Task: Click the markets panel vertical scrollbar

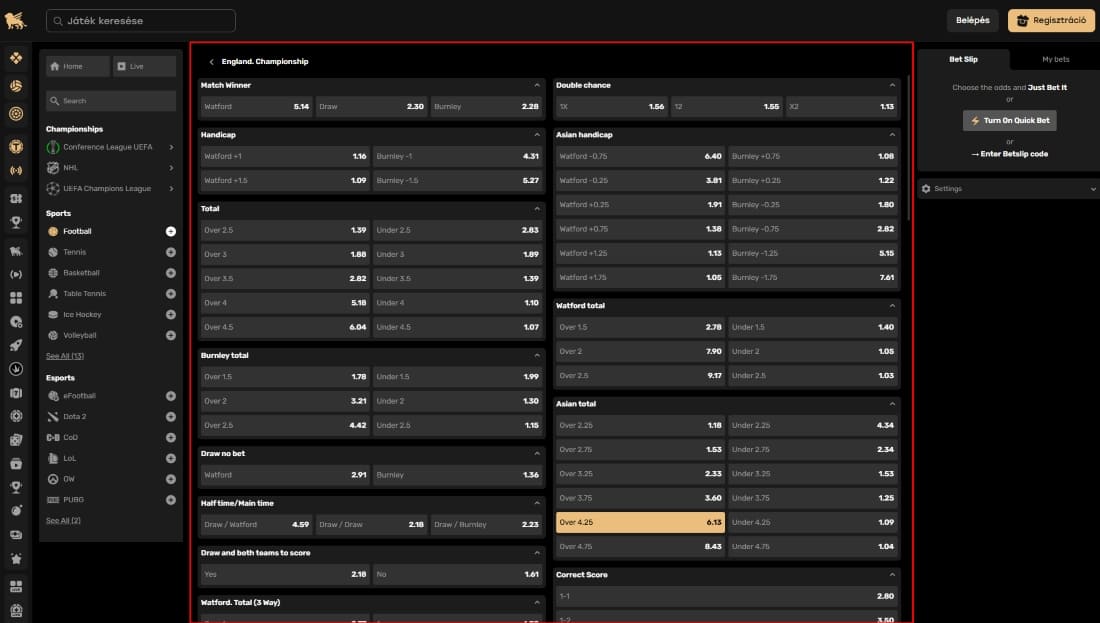Action: click(x=908, y=147)
